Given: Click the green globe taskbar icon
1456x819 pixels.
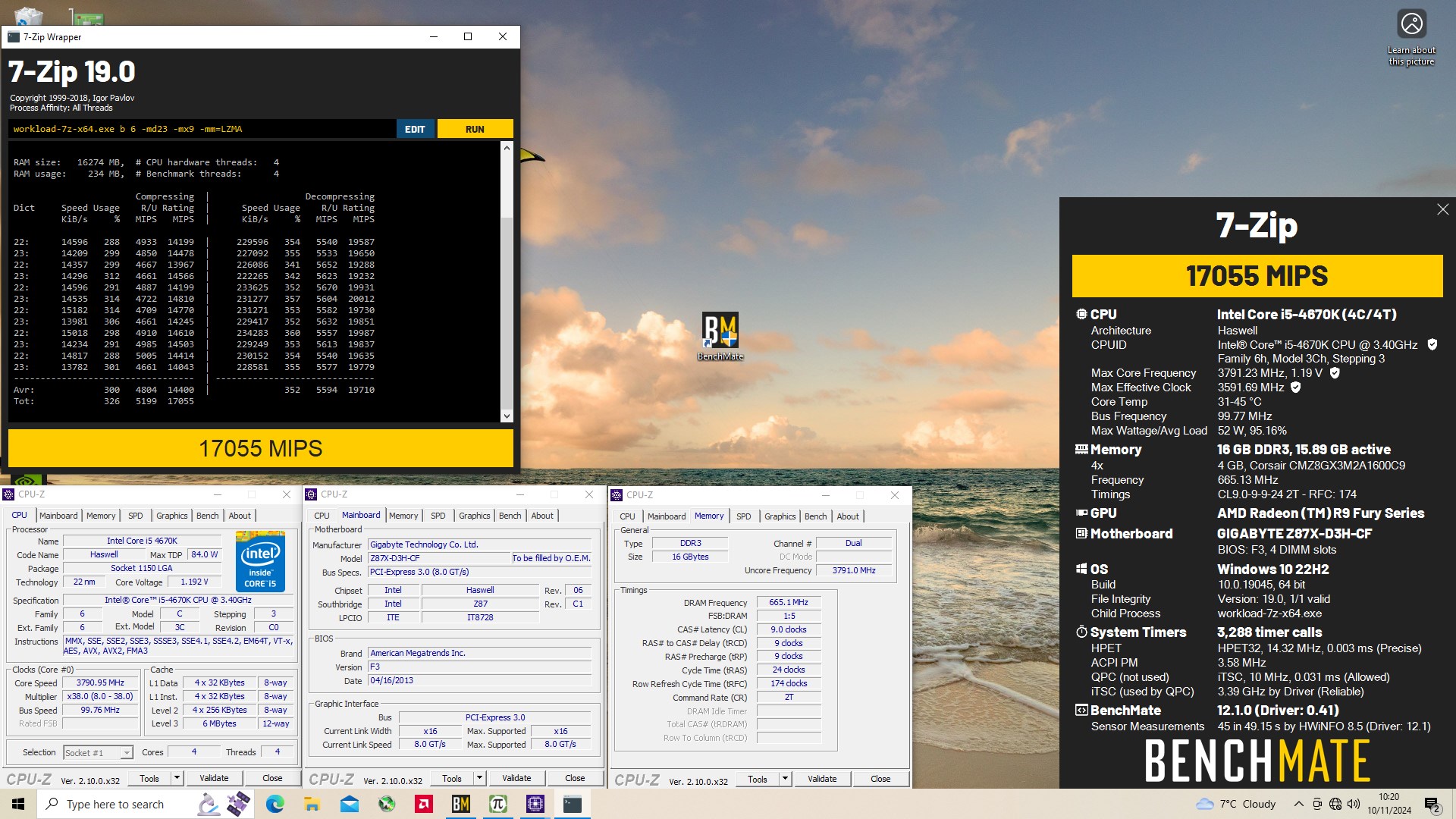Looking at the screenshot, I should [x=387, y=804].
